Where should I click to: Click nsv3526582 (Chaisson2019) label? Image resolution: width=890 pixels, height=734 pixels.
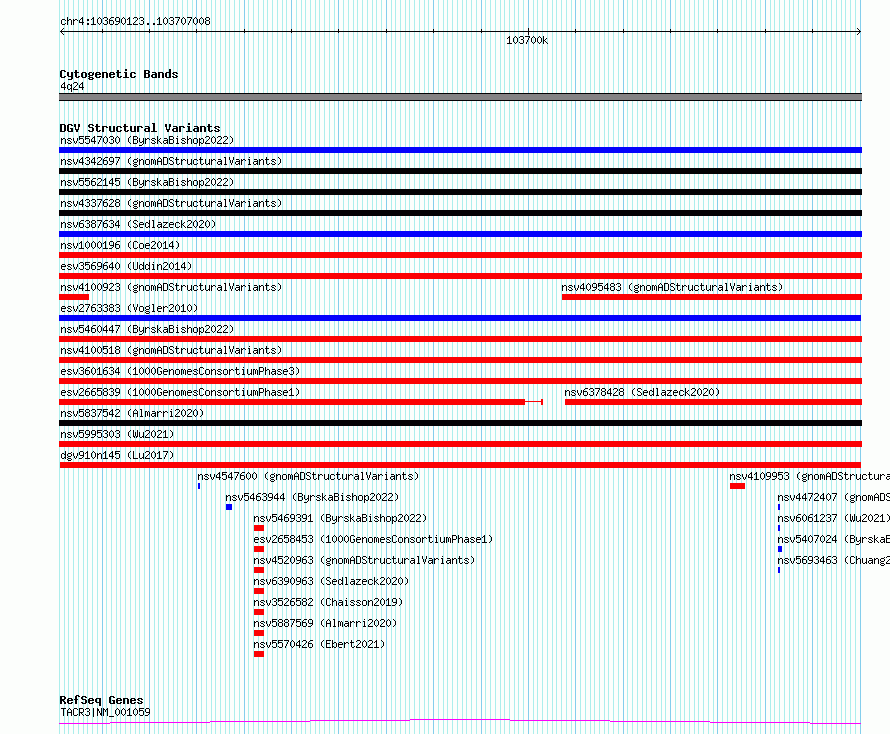coord(328,602)
